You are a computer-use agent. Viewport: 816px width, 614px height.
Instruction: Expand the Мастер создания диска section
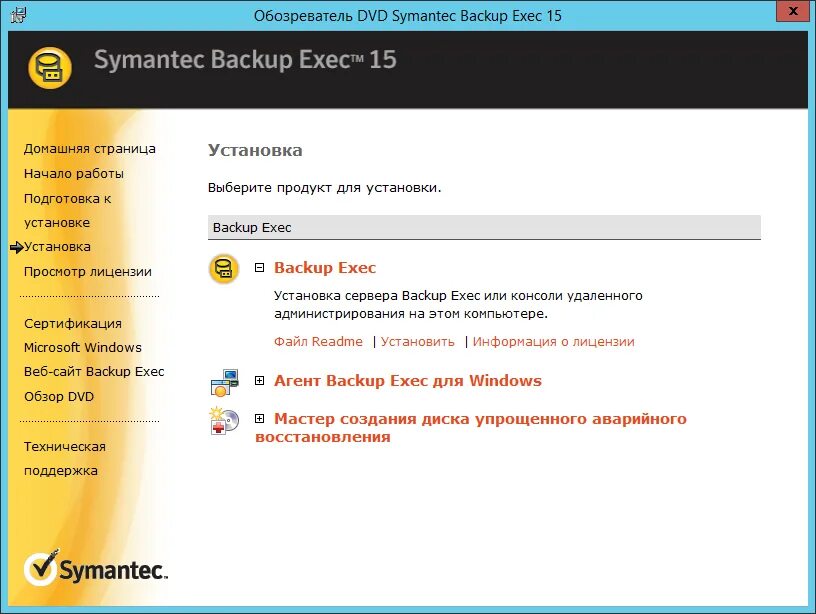[259, 418]
